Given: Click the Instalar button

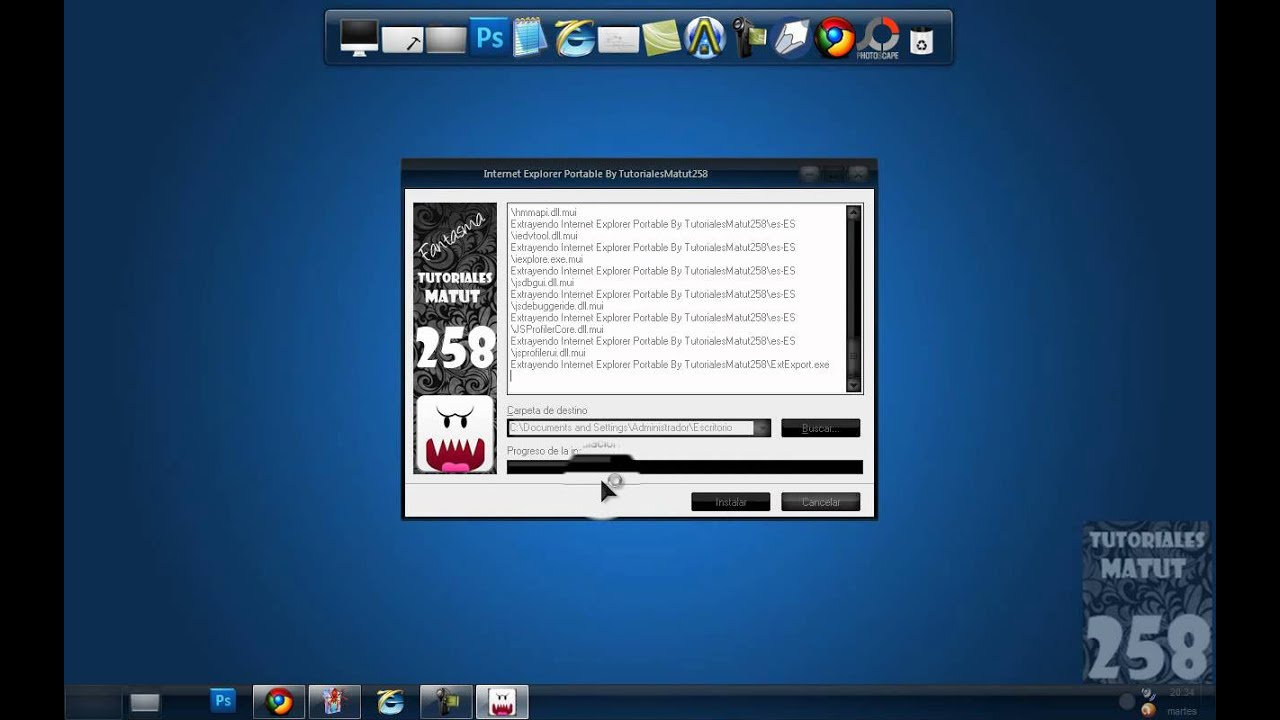Looking at the screenshot, I should 731,502.
